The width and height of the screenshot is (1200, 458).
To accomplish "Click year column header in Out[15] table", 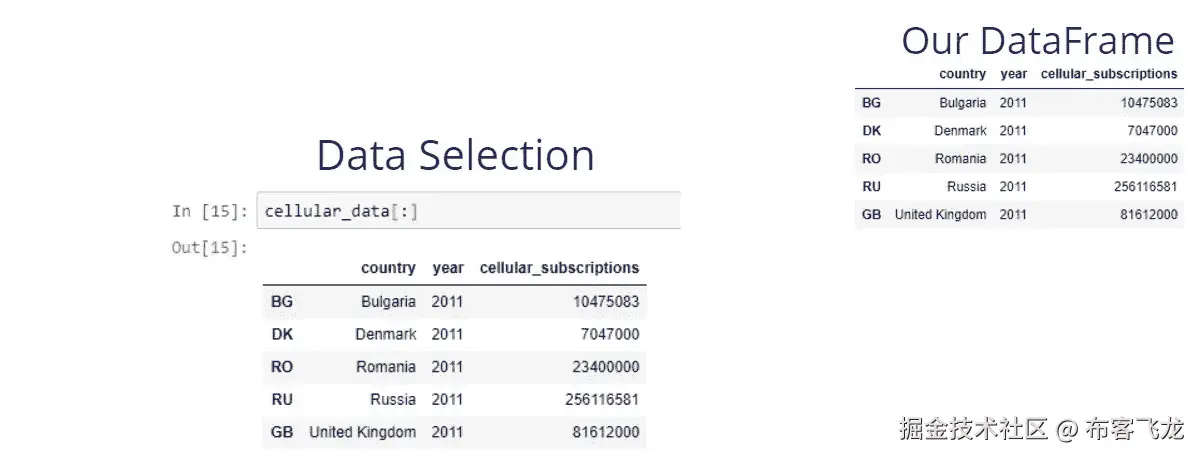I will coord(448,268).
